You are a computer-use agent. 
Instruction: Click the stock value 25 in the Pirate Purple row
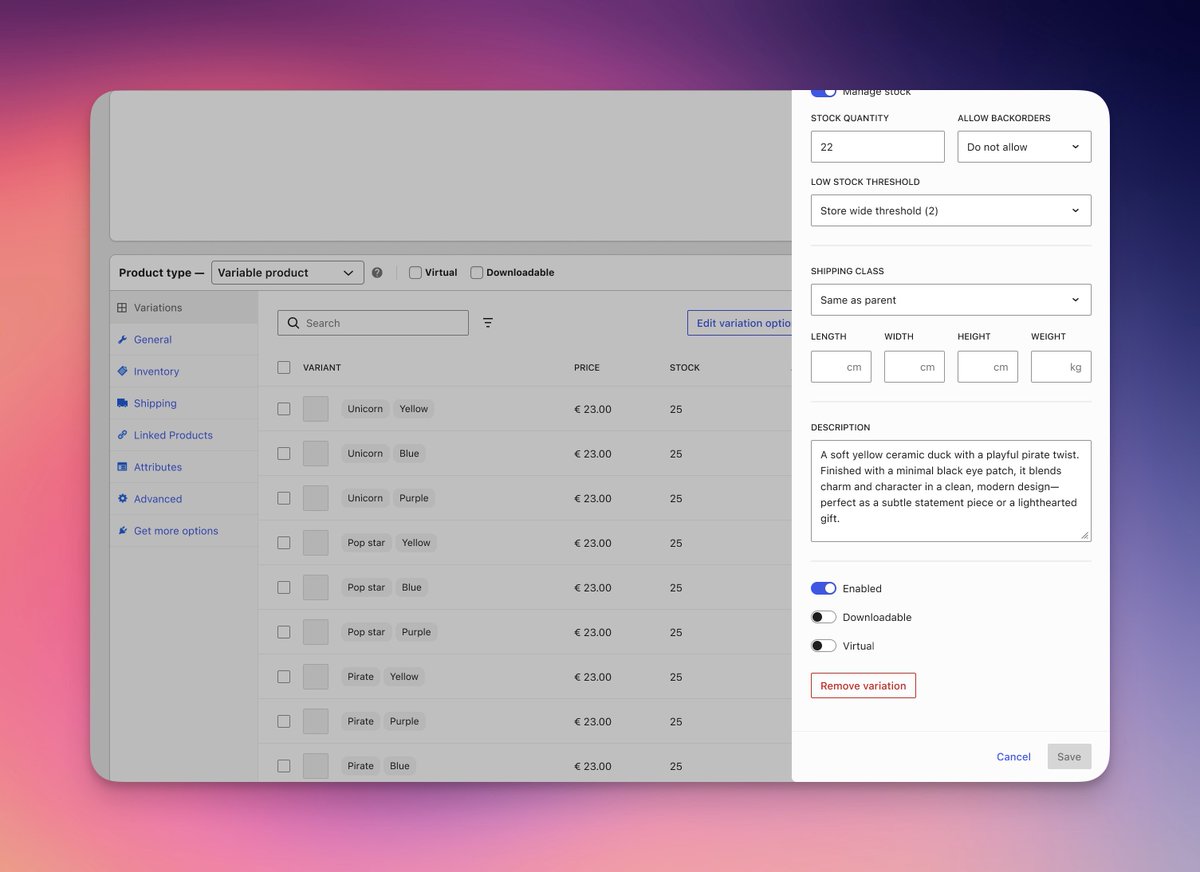coord(676,722)
